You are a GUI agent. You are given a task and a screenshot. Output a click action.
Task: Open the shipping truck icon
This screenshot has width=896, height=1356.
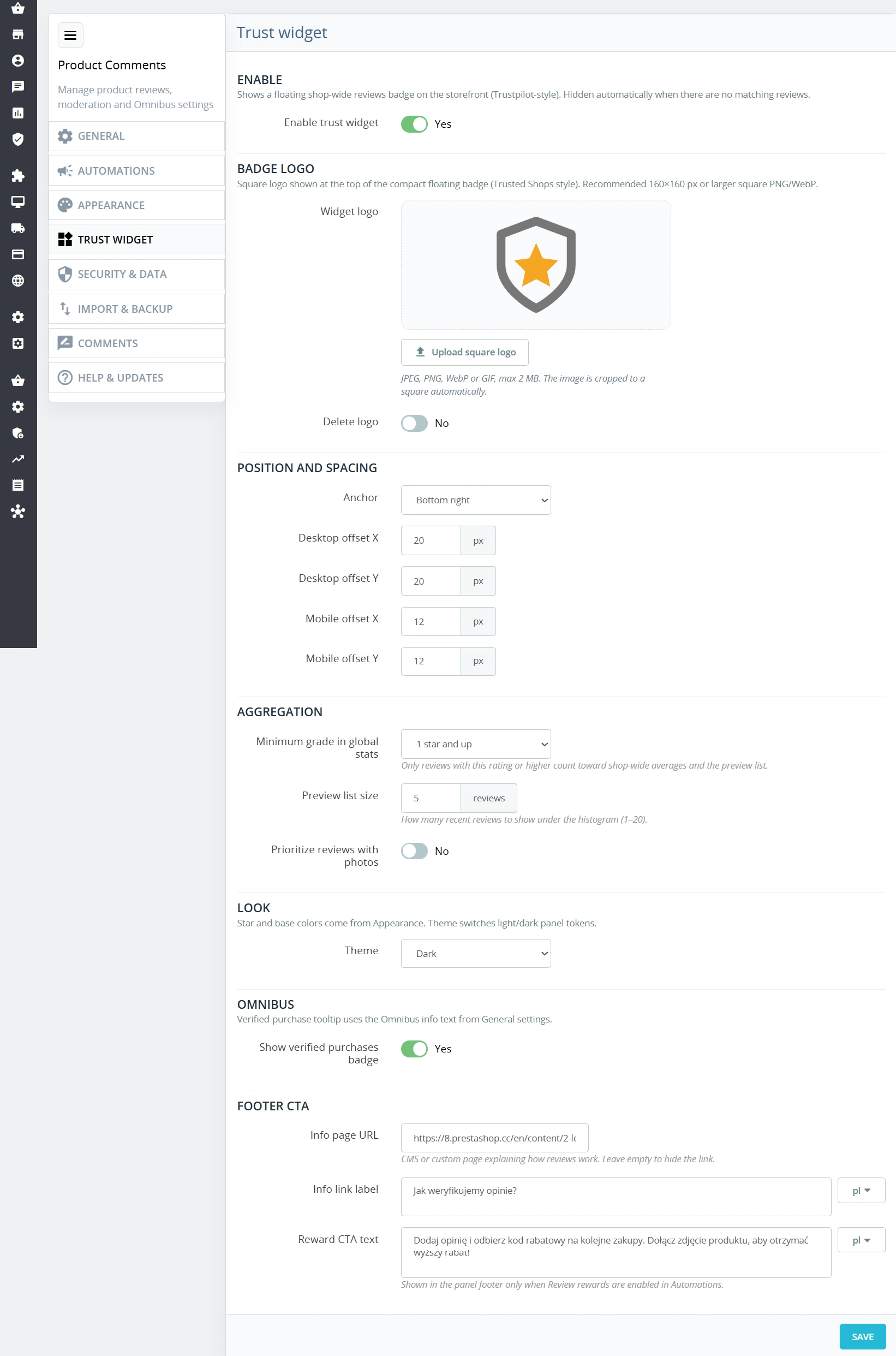[x=17, y=228]
